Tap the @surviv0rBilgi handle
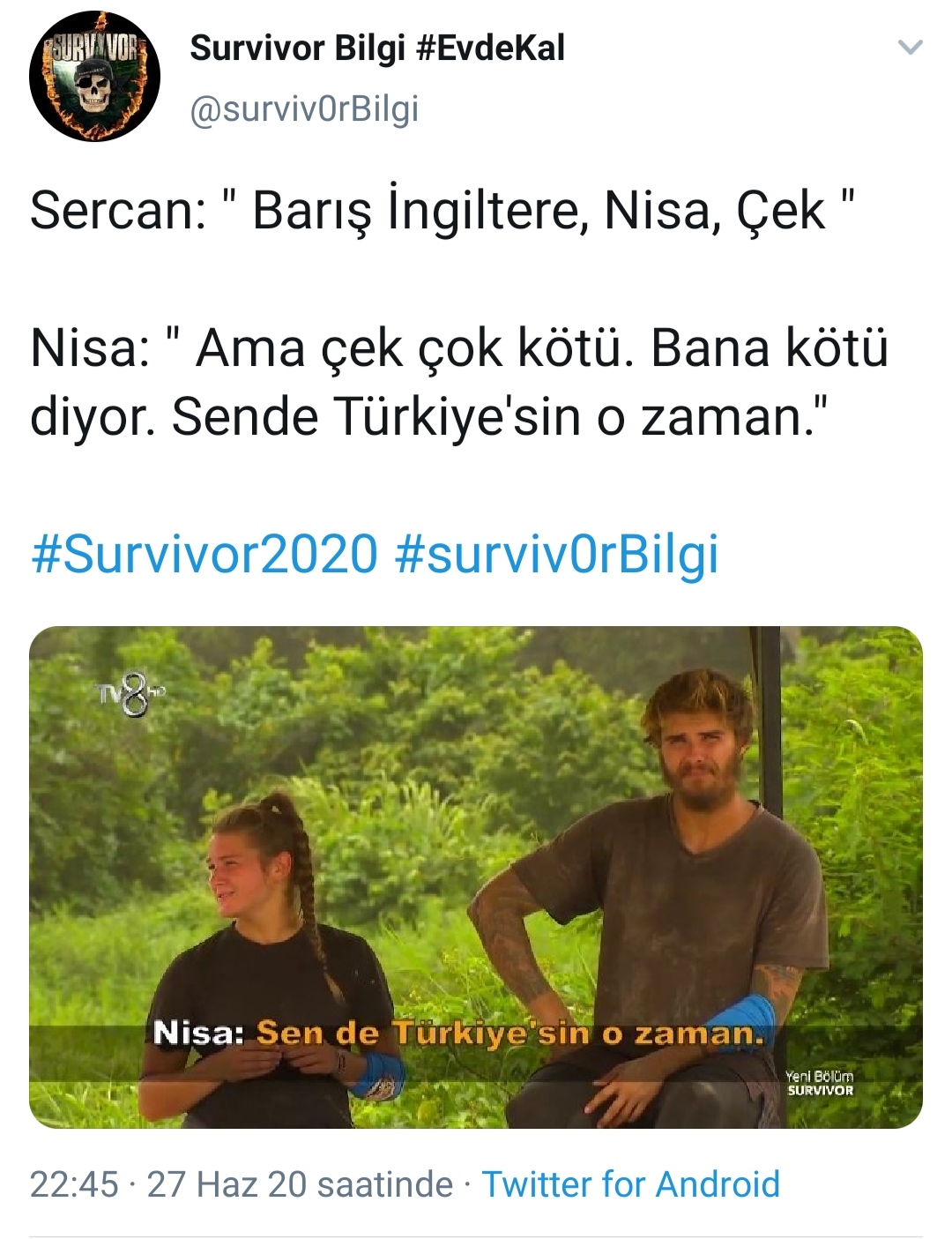952x1239 pixels. 304,109
